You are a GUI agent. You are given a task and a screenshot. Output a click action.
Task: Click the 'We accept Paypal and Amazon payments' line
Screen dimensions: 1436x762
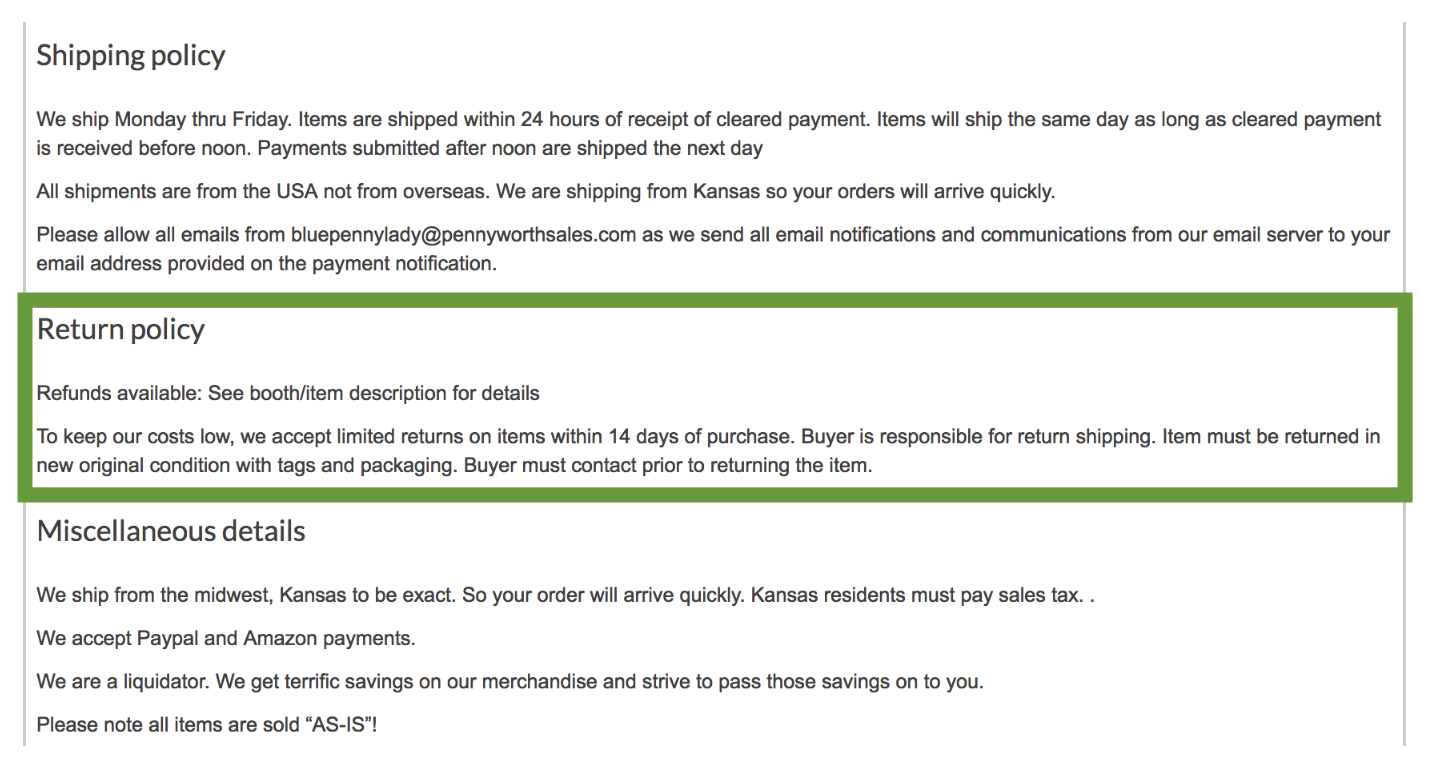[x=226, y=638]
